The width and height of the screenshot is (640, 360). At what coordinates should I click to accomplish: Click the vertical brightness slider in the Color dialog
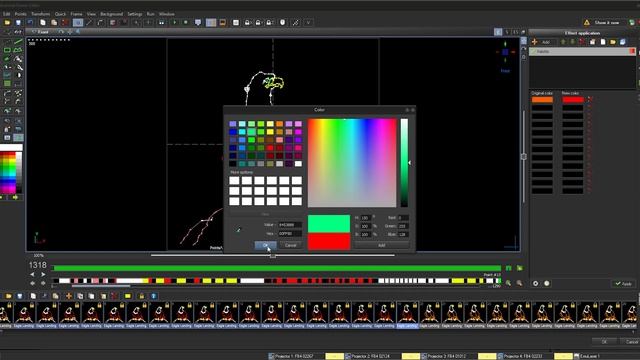tap(404, 163)
